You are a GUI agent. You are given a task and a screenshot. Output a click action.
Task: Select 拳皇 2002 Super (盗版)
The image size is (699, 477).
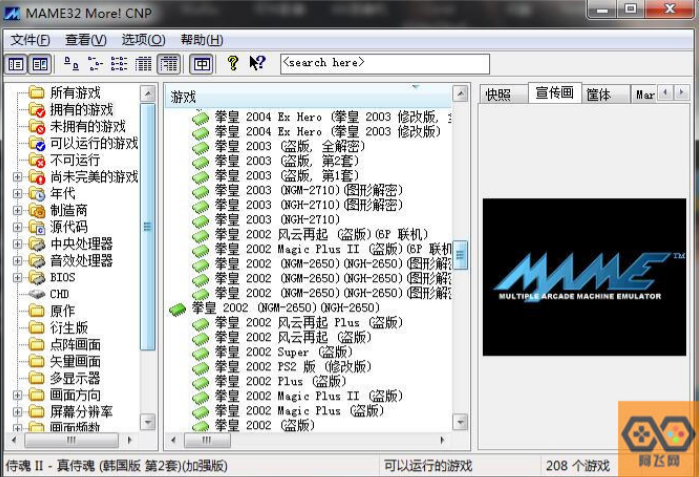[x=284, y=352]
